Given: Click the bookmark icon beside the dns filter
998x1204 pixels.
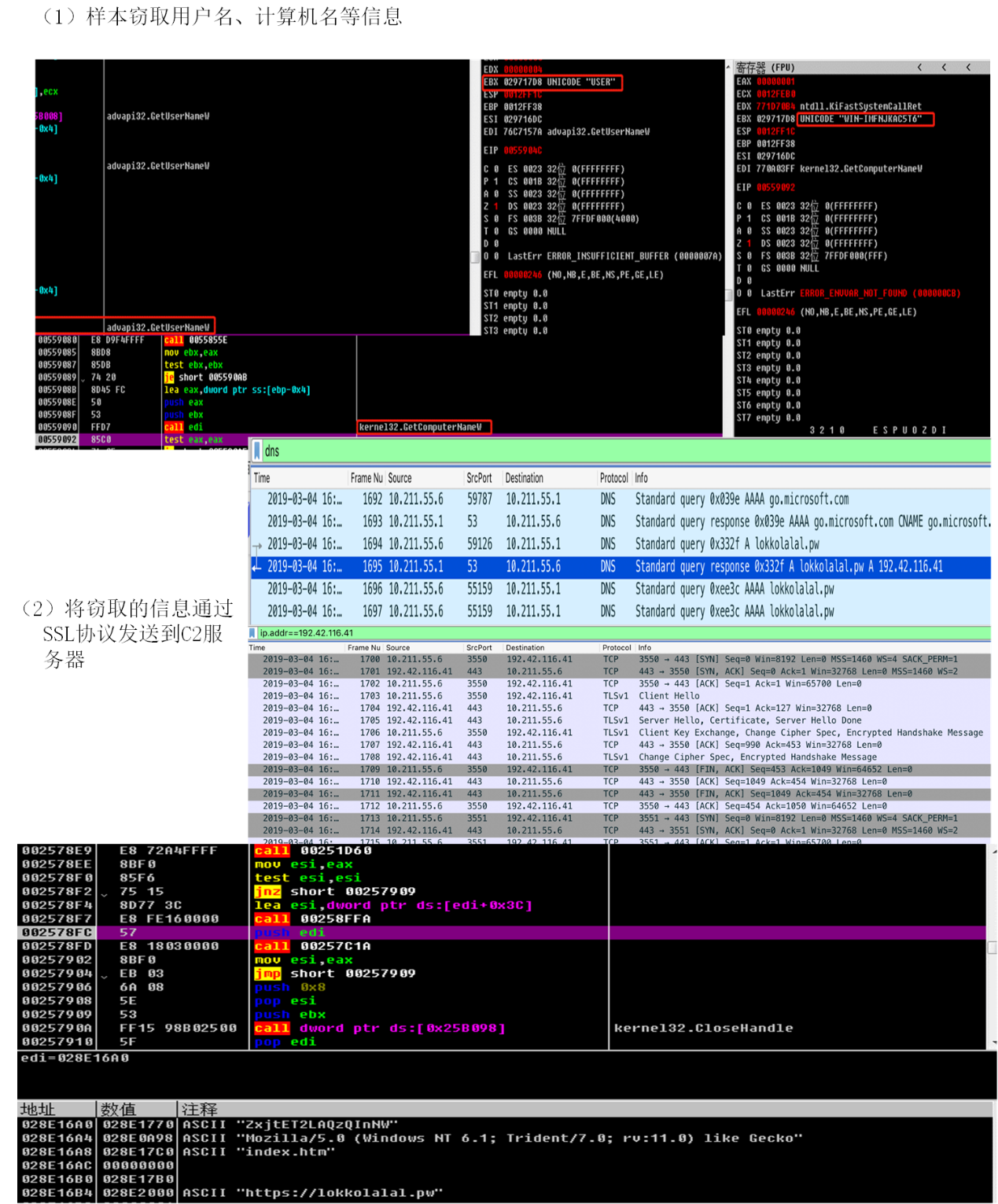Looking at the screenshot, I should 257,451.
